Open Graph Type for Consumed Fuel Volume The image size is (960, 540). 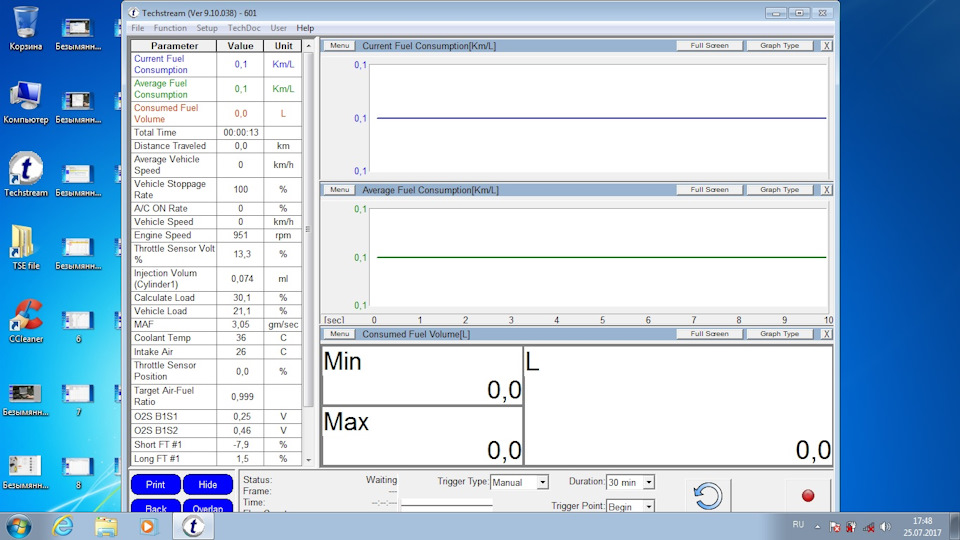[x=779, y=334]
